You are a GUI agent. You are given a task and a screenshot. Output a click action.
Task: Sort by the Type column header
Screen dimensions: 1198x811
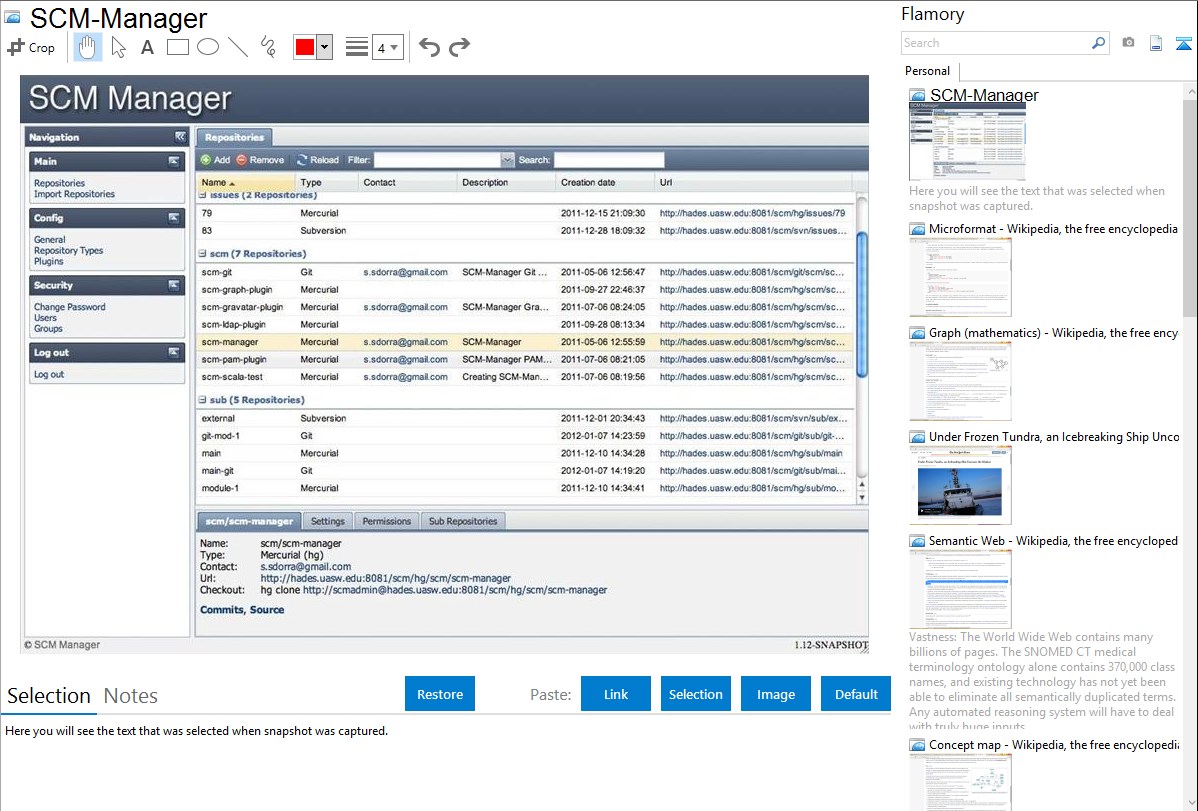pos(326,183)
